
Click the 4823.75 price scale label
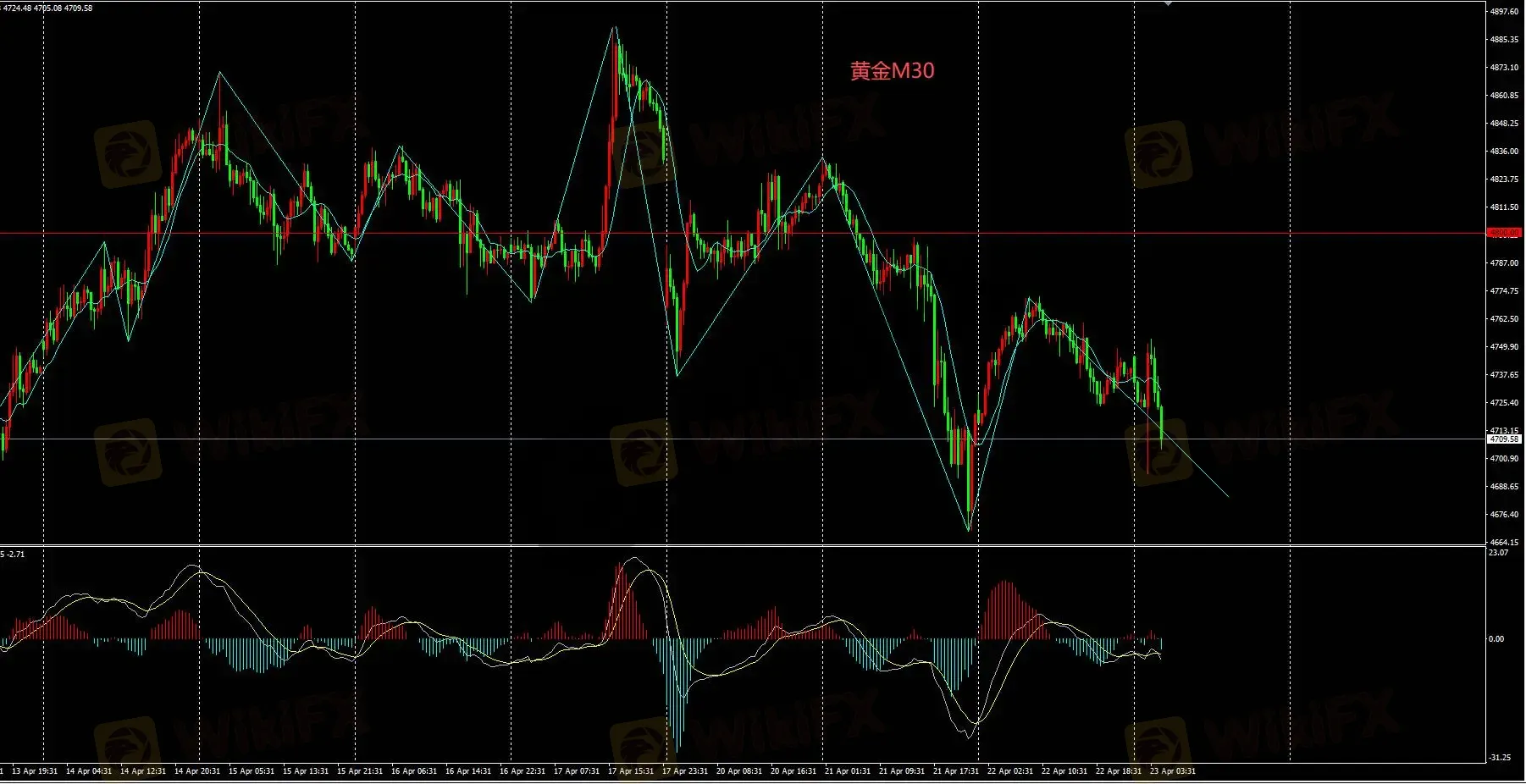1504,179
